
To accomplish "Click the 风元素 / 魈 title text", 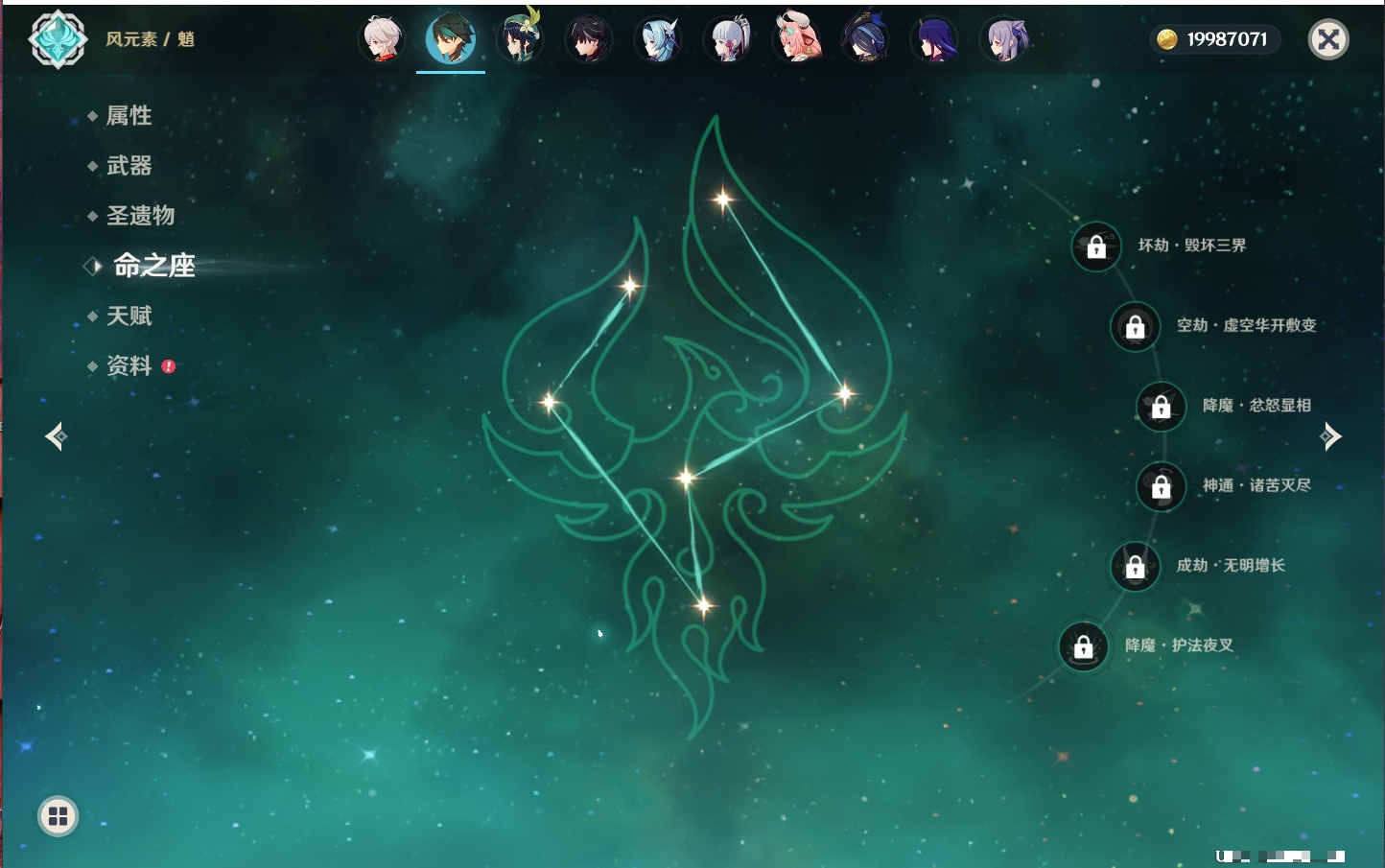I will [x=150, y=39].
